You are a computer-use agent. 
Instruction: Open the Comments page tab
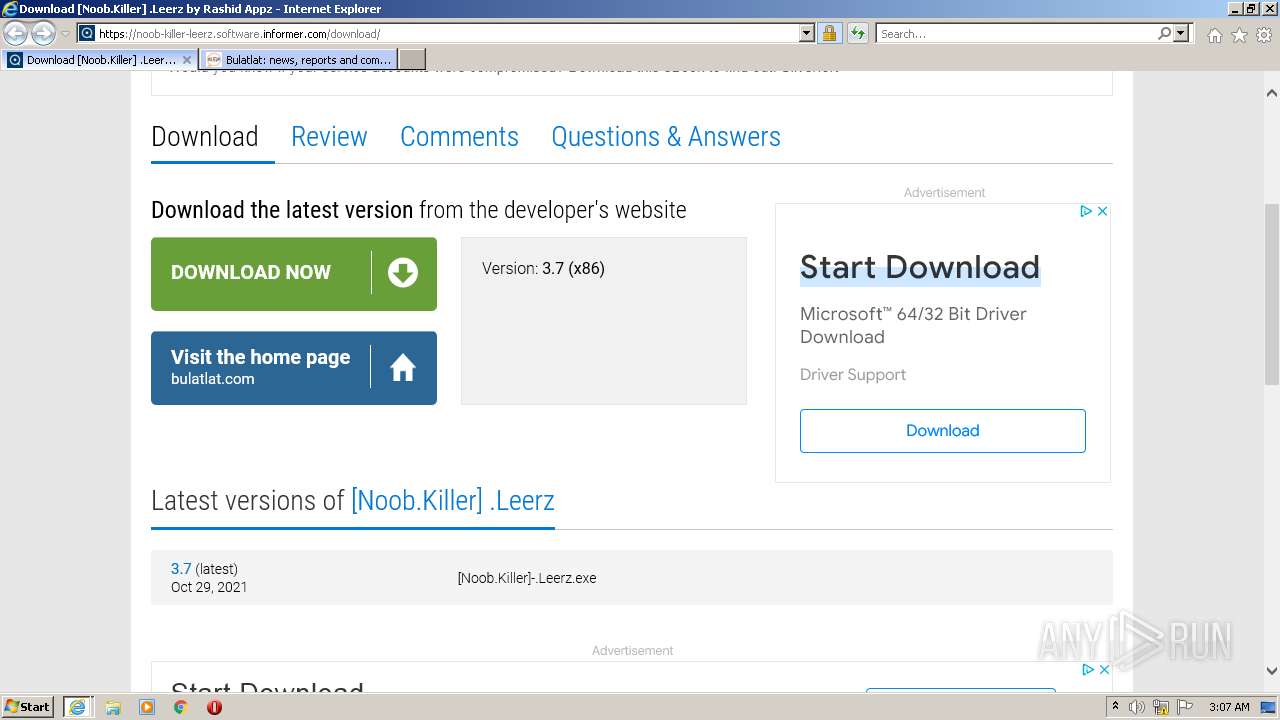coord(459,136)
